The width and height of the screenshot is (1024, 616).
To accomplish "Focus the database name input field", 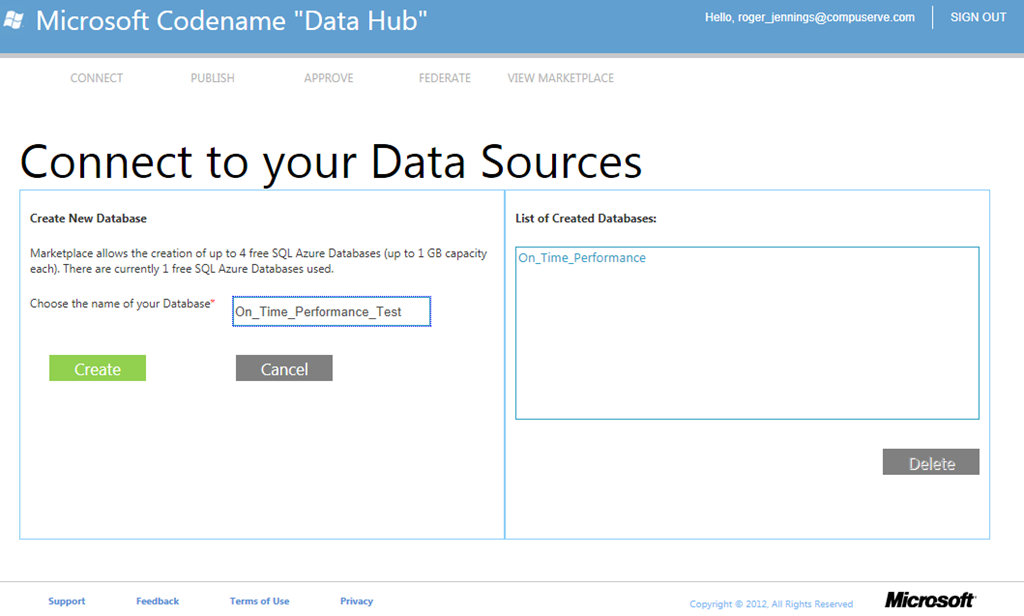I will coord(332,312).
